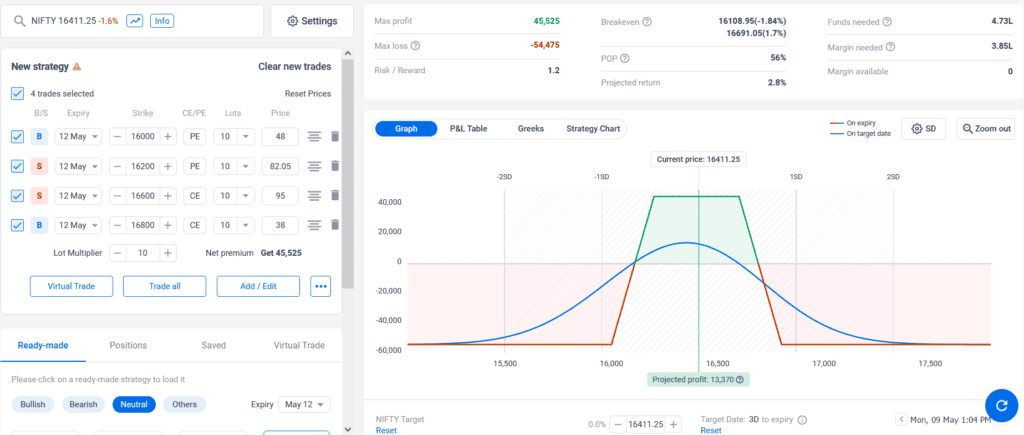Image resolution: width=1024 pixels, height=435 pixels.
Task: Open row options lines icon for 16200 PE
Action: tap(314, 166)
